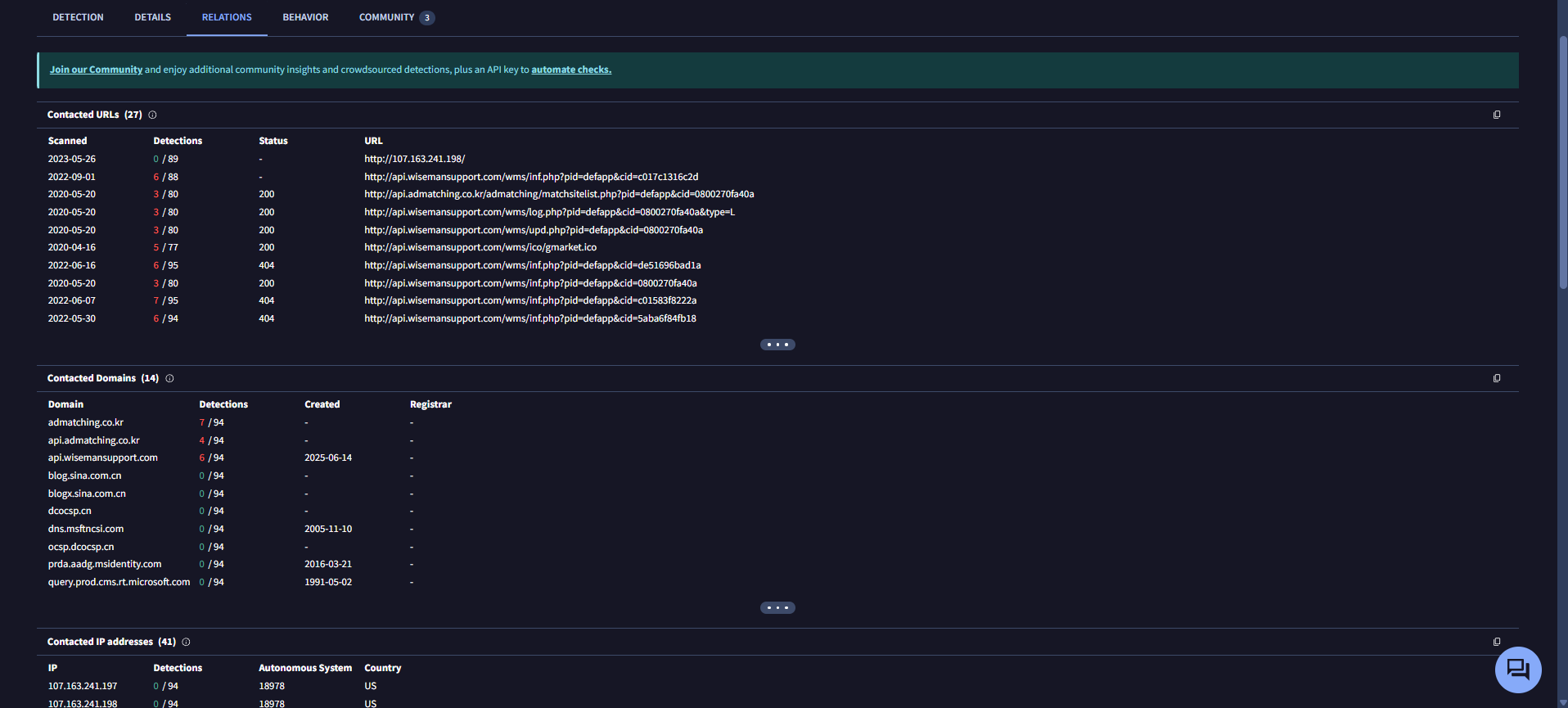Image resolution: width=1568 pixels, height=708 pixels.
Task: Open the IP address 107.163.241.197
Action: click(x=83, y=686)
